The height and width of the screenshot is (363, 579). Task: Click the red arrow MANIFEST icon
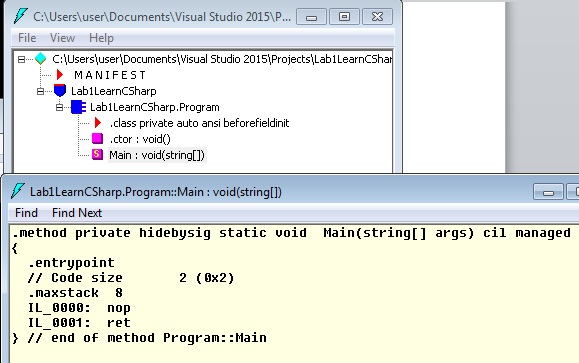(x=59, y=75)
